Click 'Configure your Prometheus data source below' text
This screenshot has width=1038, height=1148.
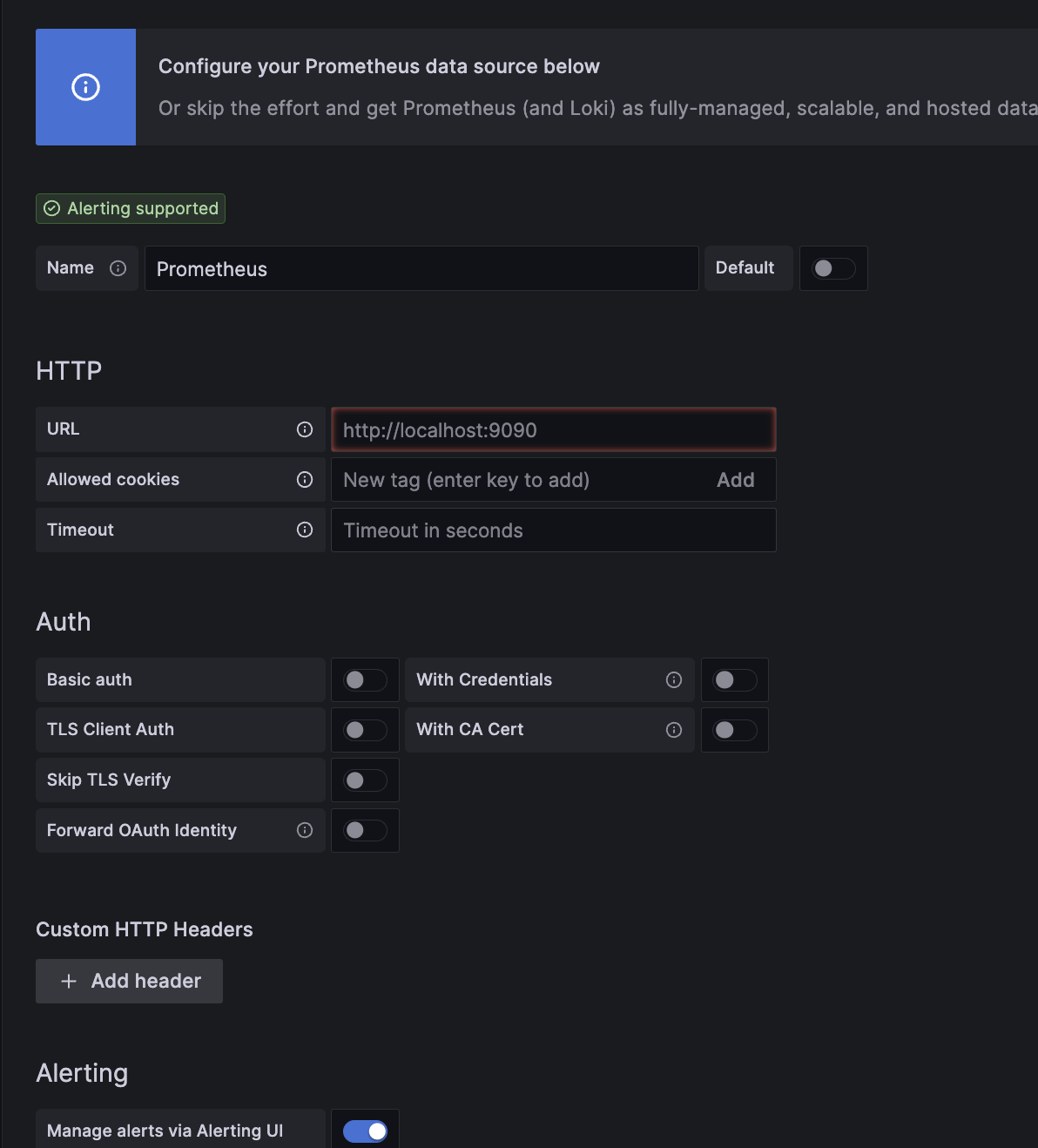379,67
